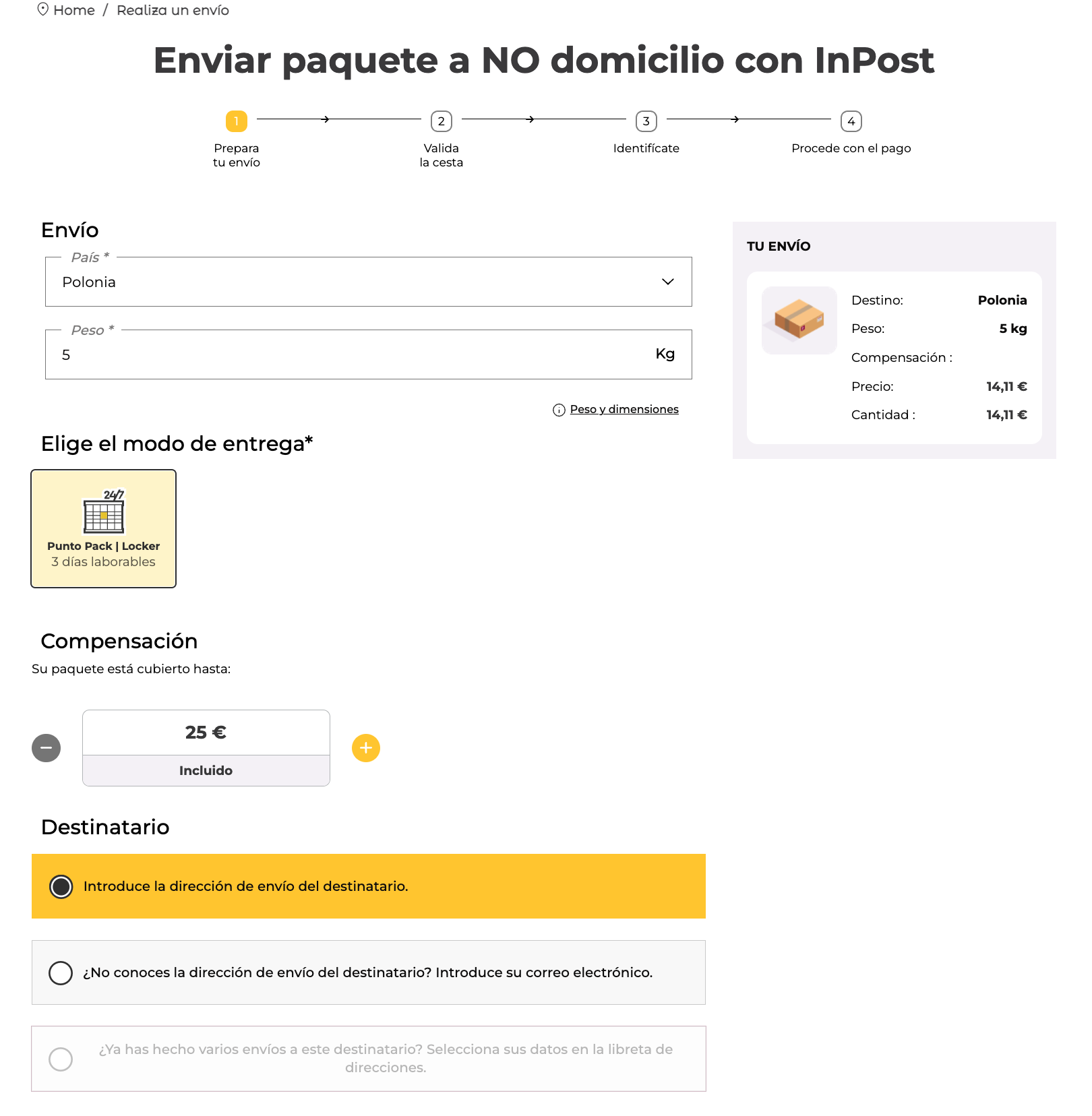Open the País country dropdown
This screenshot has width=1092, height=1116.
tap(369, 282)
